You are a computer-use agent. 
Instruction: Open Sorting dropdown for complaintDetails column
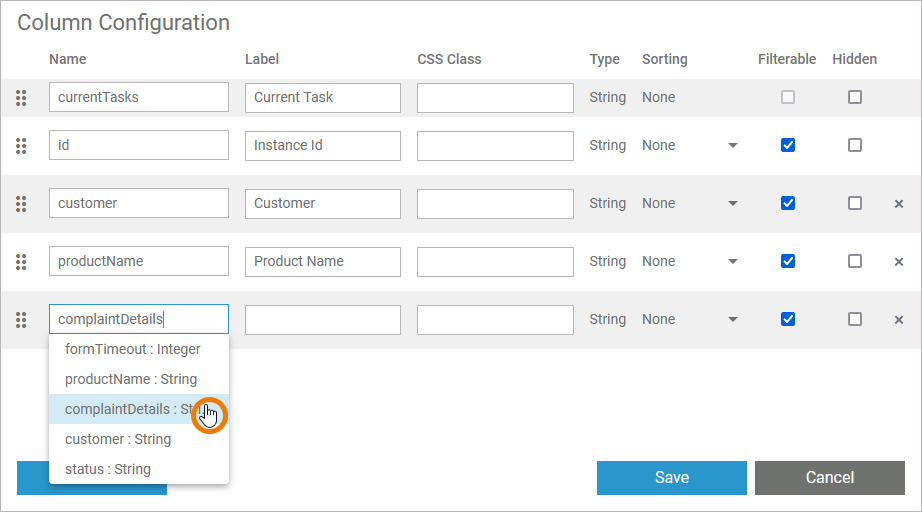point(732,320)
